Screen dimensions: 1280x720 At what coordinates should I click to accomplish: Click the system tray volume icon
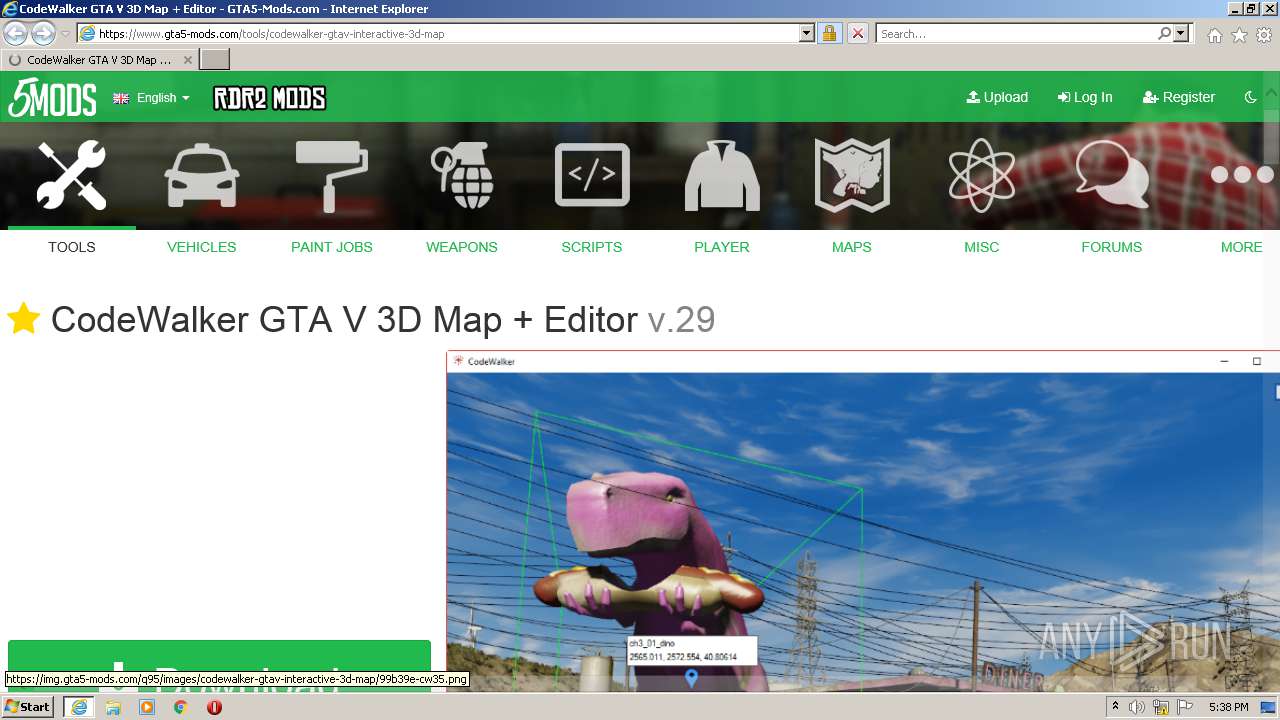(x=1137, y=707)
